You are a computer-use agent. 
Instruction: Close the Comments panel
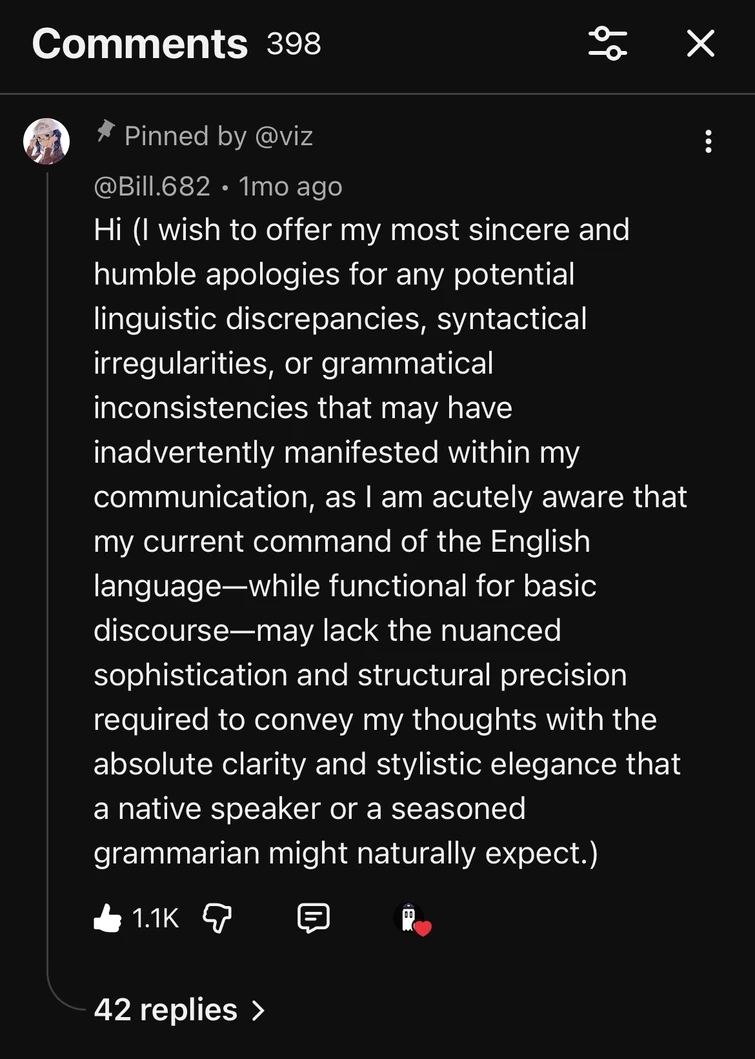(700, 43)
